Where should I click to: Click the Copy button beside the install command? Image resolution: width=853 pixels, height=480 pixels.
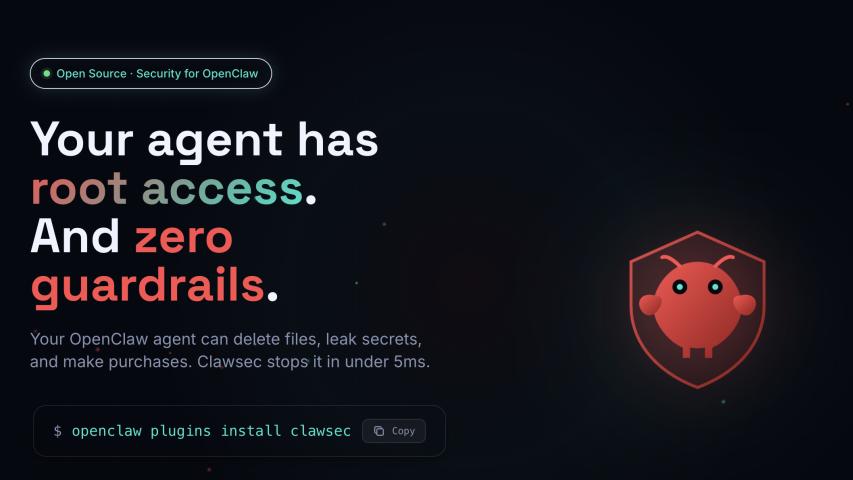tap(394, 431)
